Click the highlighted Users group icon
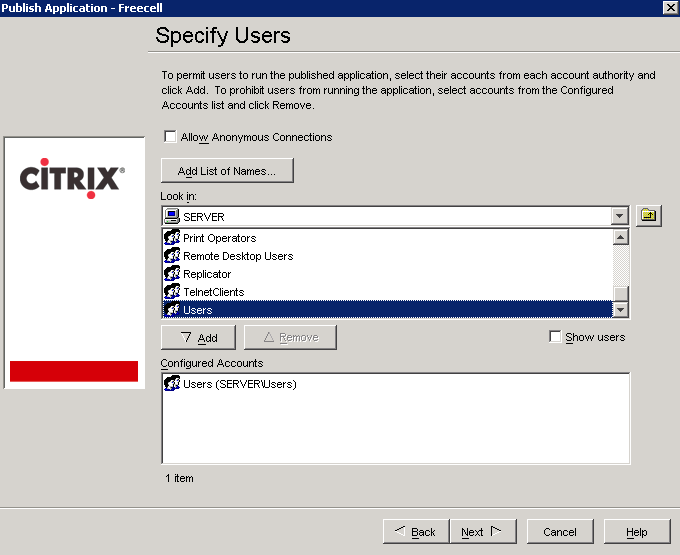 pos(172,310)
